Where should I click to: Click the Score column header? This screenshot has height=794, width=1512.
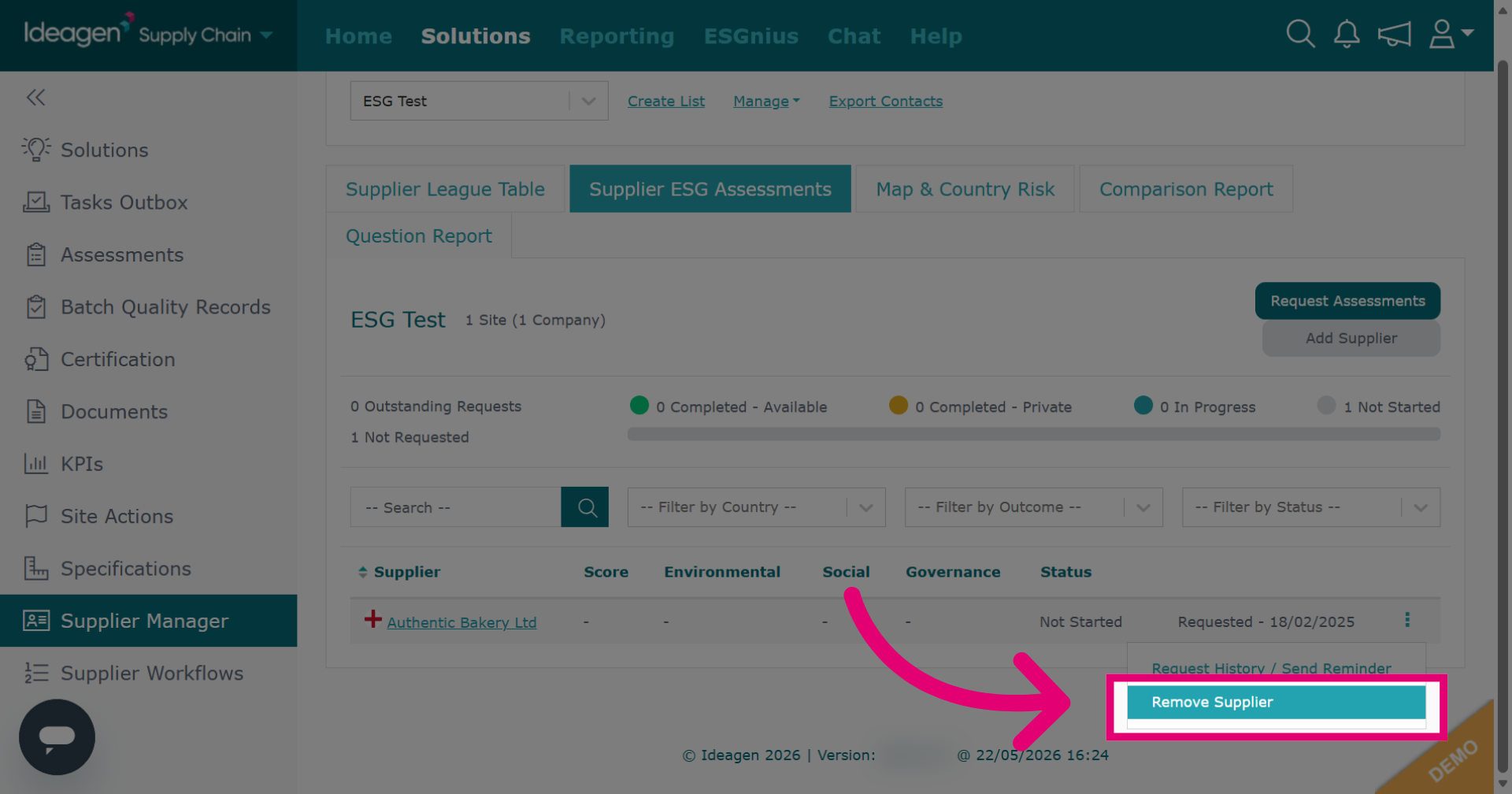[x=606, y=572]
